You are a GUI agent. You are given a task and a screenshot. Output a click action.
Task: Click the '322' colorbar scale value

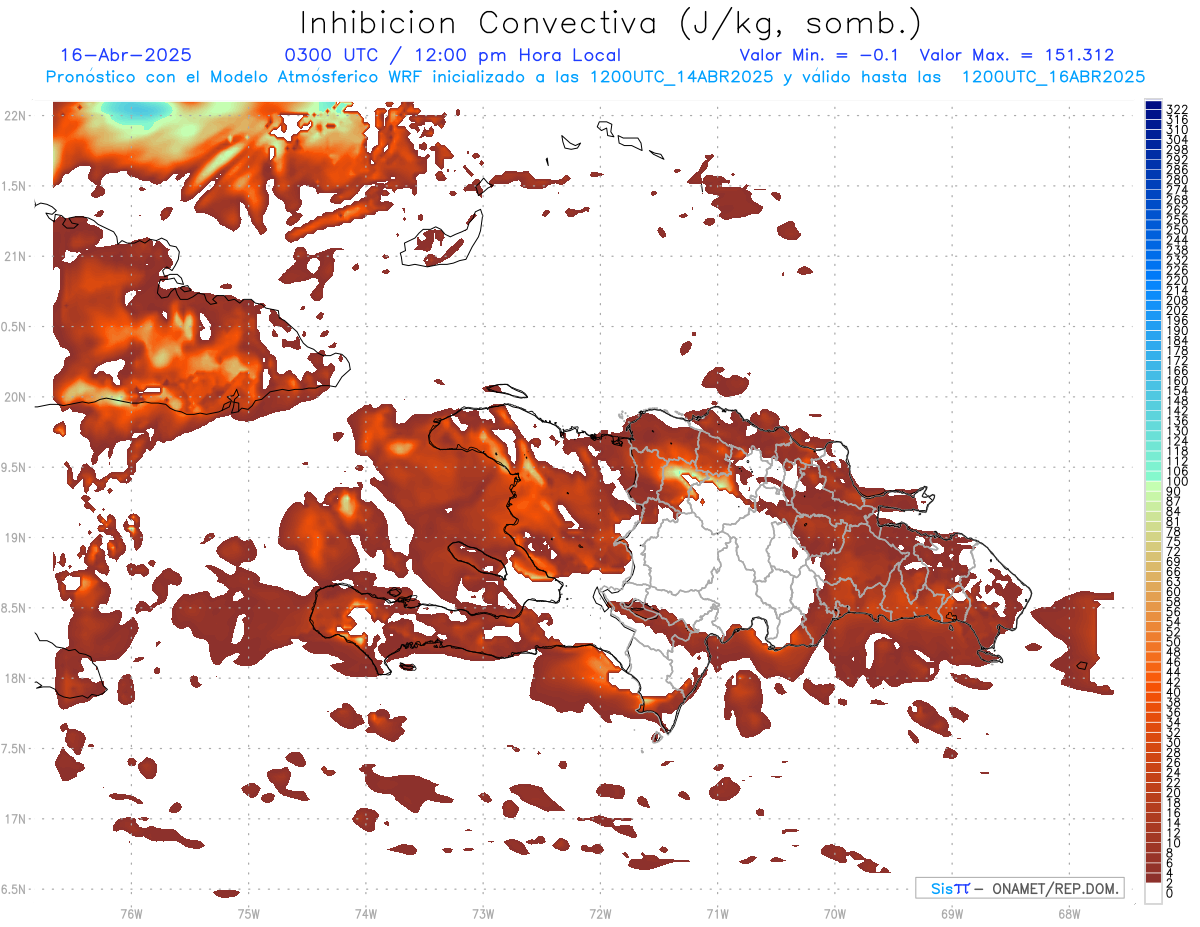point(1177,109)
